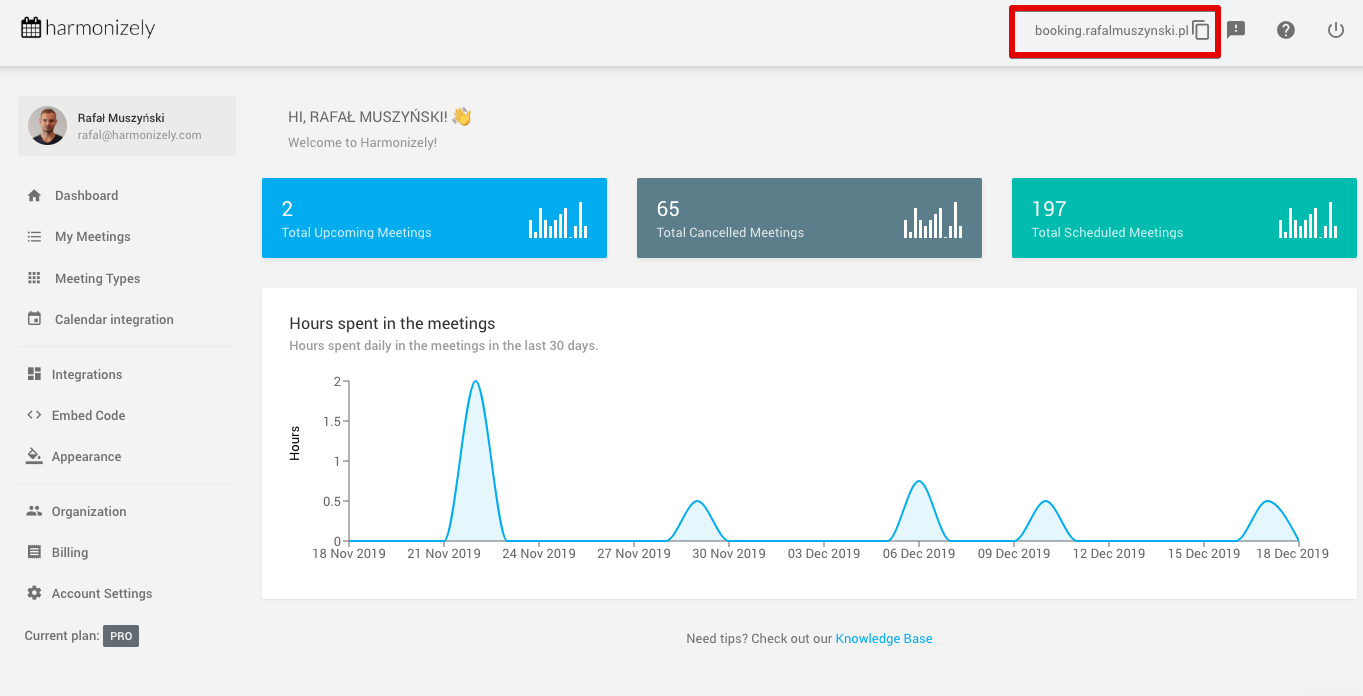Click the Calendar integration calendar icon

[34, 319]
